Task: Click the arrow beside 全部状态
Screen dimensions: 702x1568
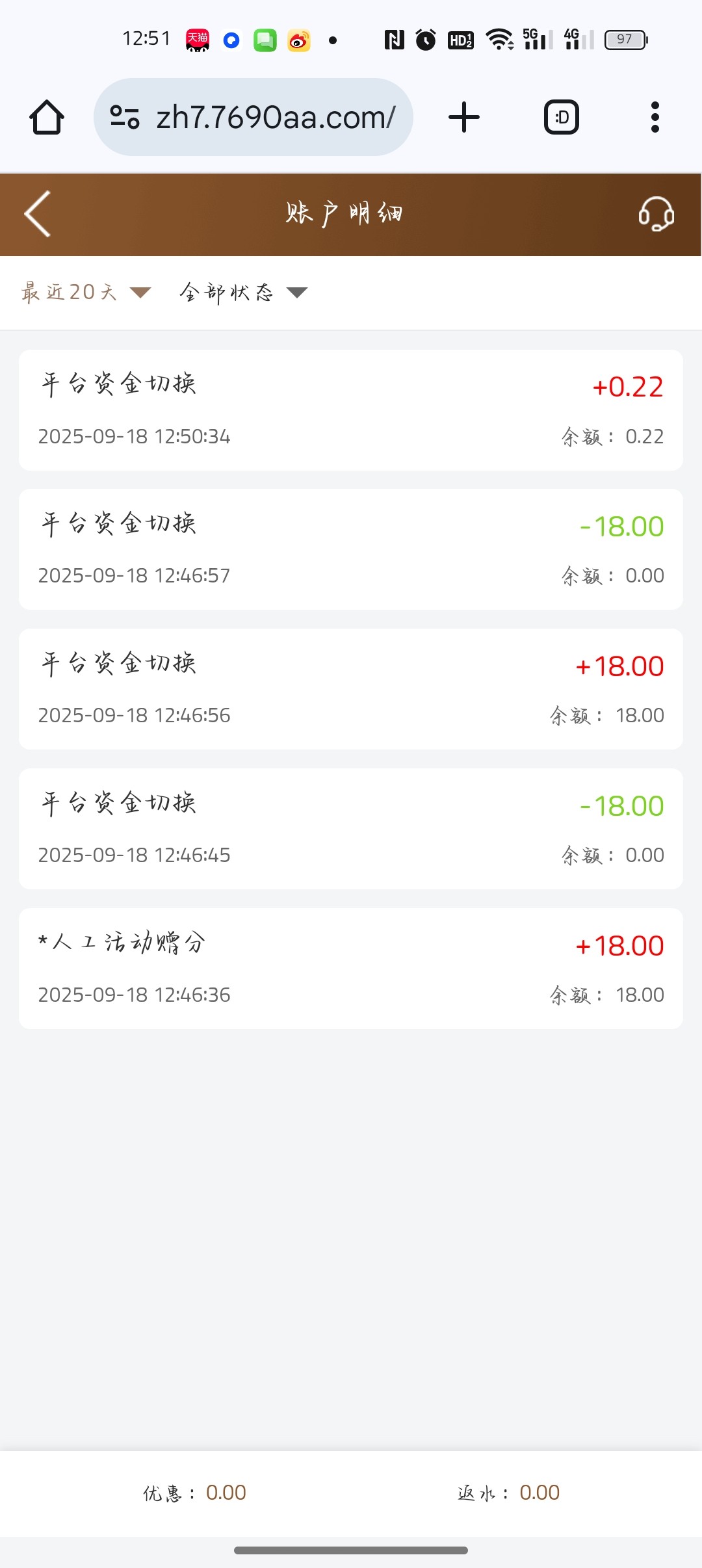Action: [x=297, y=293]
